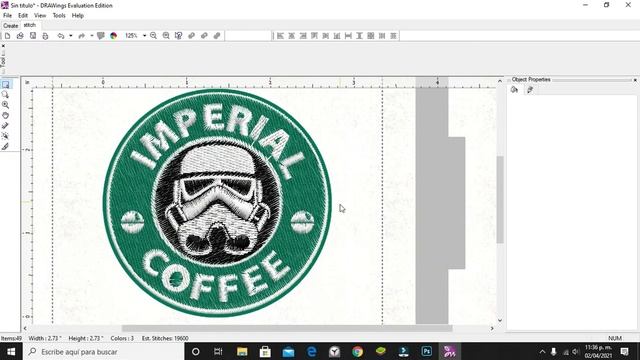The width and height of the screenshot is (640, 360).
Task: Open the color wheel palette icon
Action: pyautogui.click(x=113, y=36)
